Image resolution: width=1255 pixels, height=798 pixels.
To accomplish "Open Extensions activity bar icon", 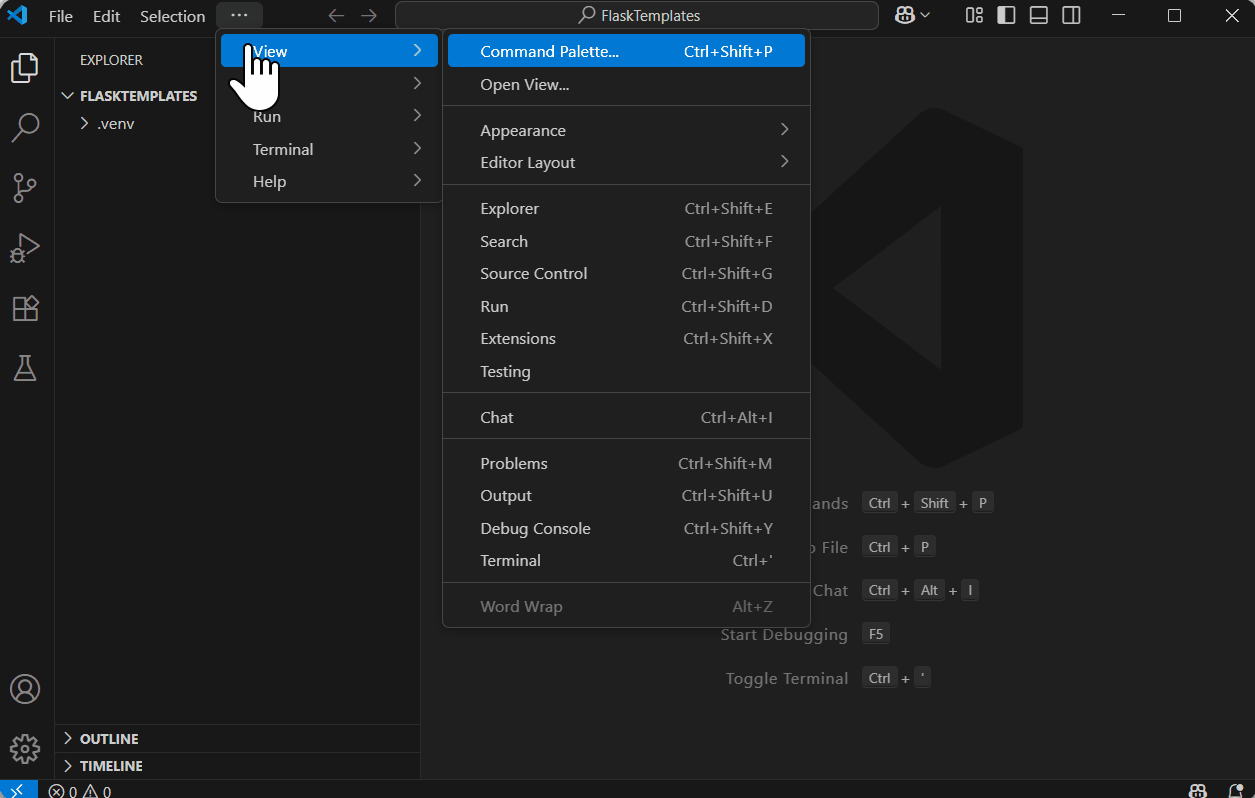I will (x=25, y=308).
